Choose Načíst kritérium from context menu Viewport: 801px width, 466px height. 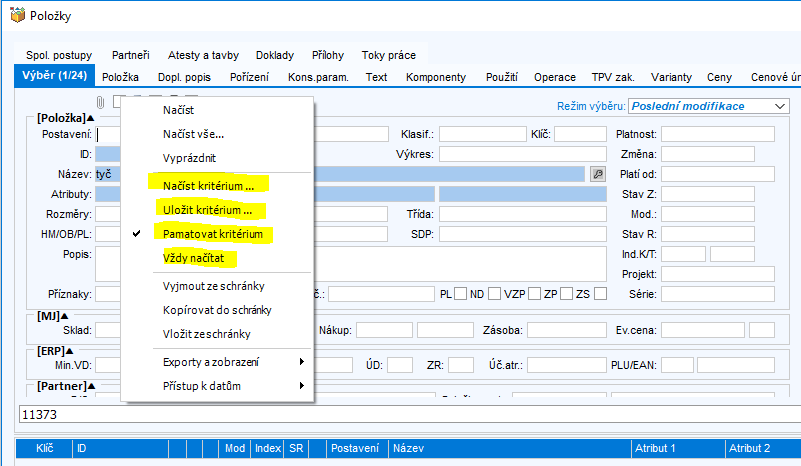[x=215, y=185]
